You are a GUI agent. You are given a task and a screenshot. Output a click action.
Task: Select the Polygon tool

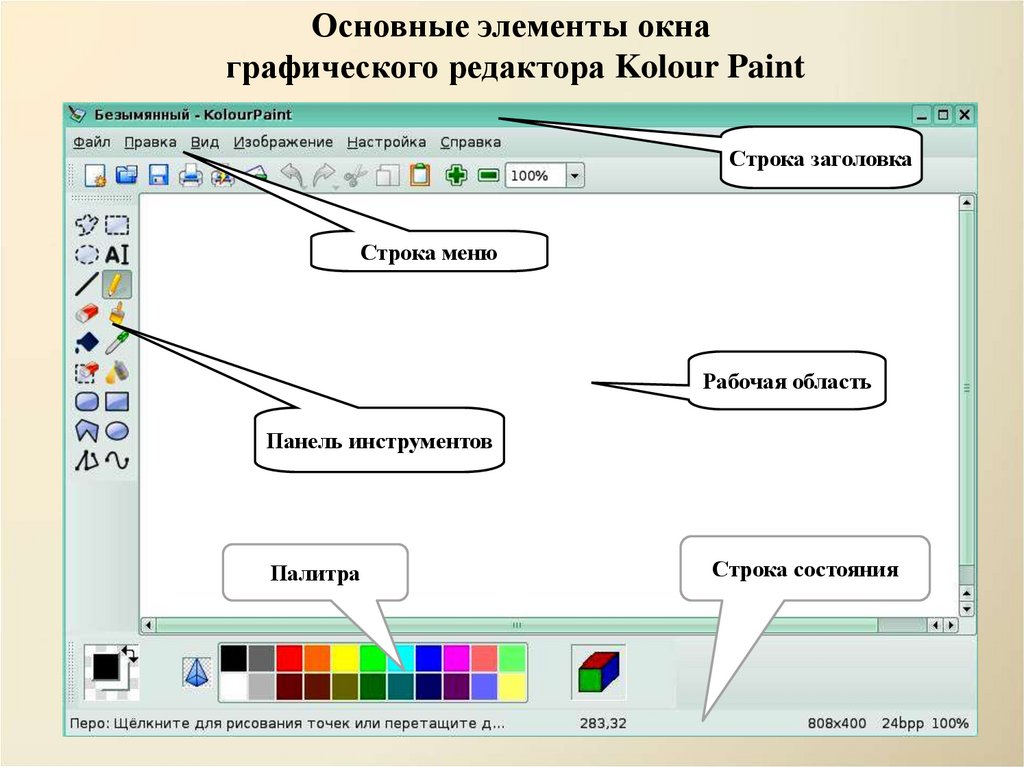click(86, 431)
